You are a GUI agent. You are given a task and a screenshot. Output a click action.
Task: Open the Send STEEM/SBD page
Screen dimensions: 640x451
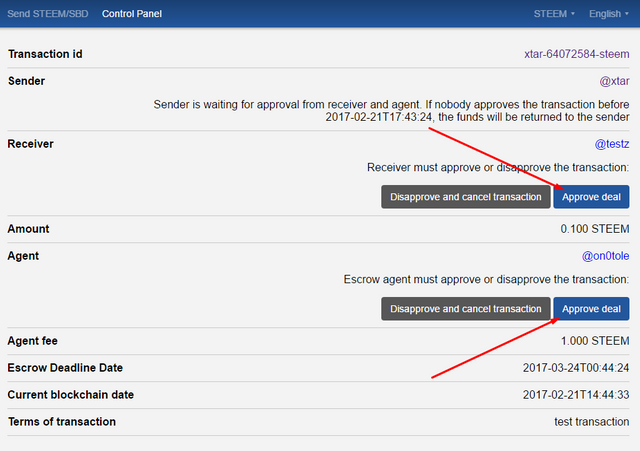pyautogui.click(x=48, y=14)
